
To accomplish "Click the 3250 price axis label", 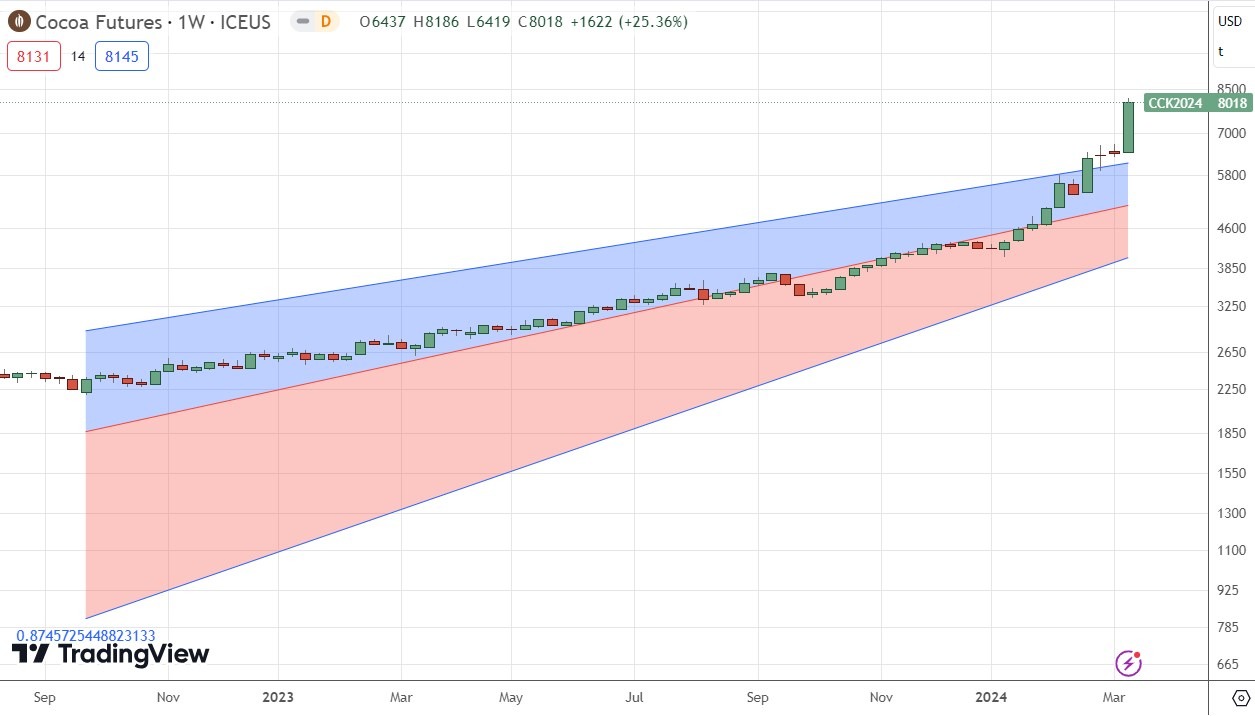I will (1231, 306).
